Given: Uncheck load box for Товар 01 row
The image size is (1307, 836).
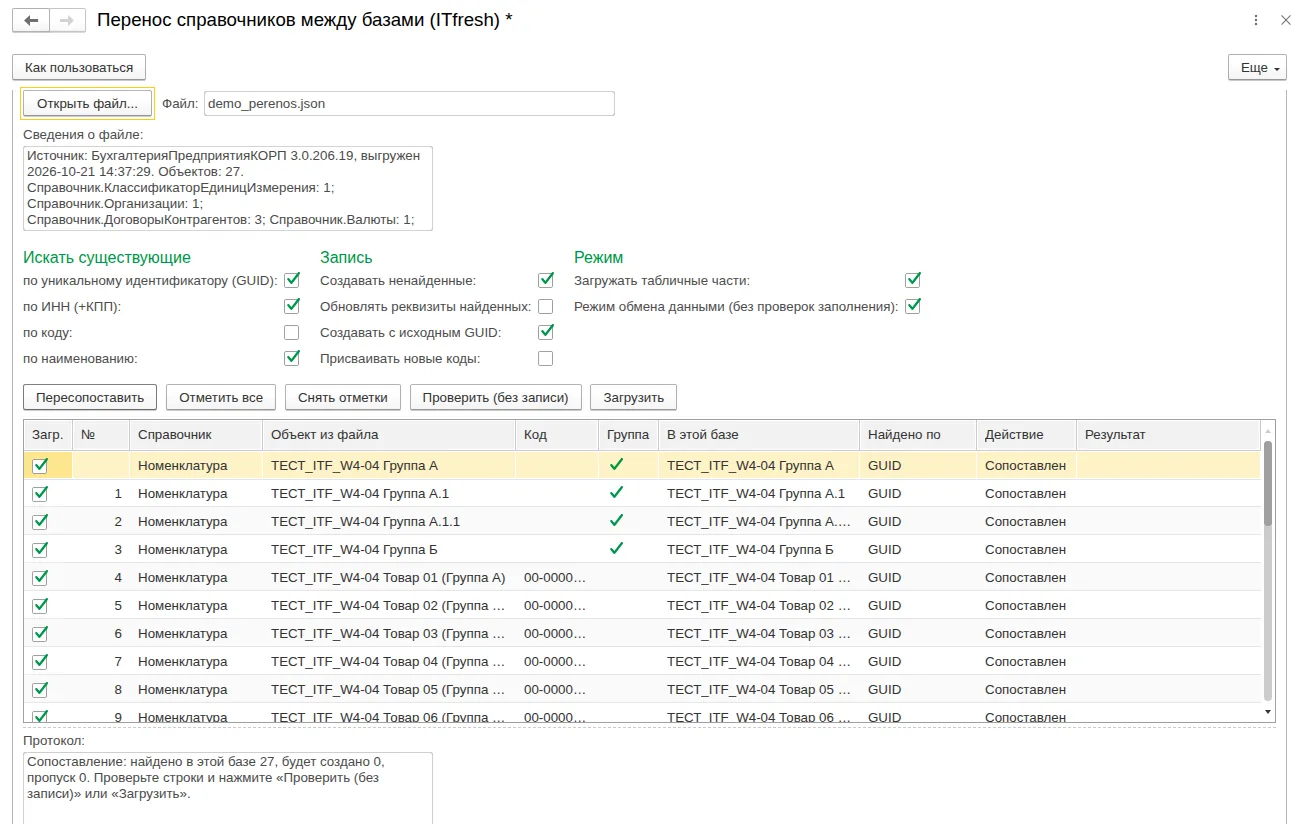Looking at the screenshot, I should [x=40, y=577].
